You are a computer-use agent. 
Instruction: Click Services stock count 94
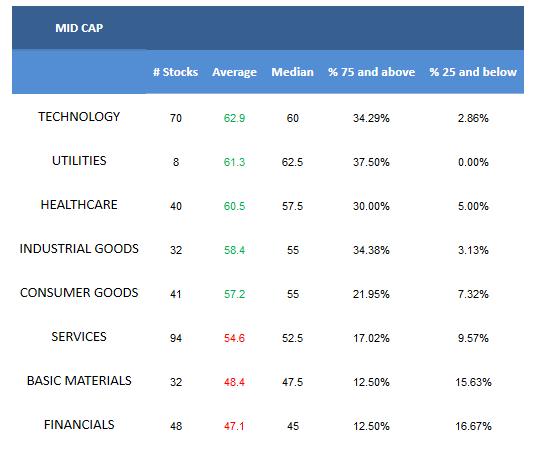tap(176, 338)
